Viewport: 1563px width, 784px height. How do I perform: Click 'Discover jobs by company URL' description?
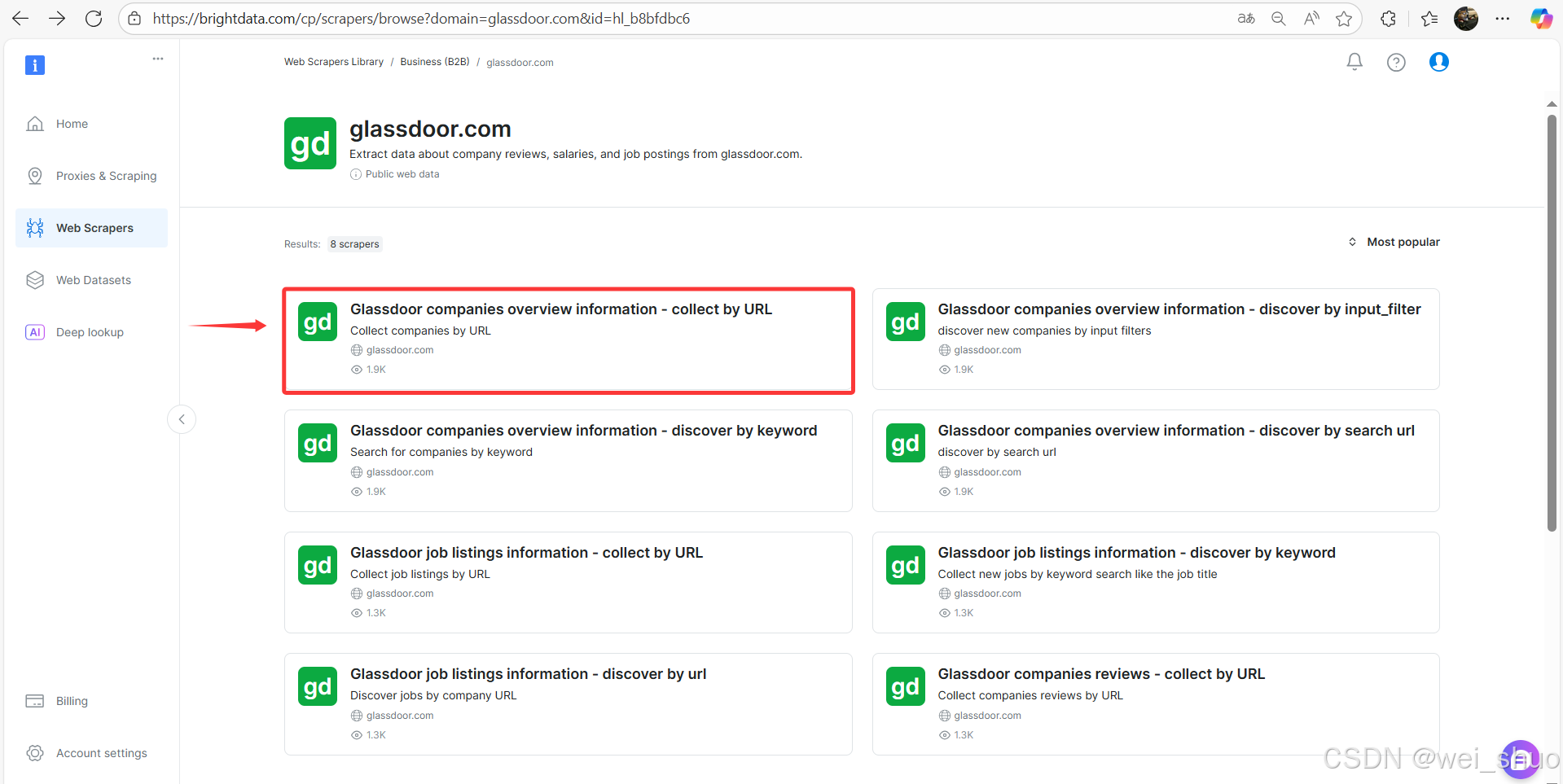433,695
